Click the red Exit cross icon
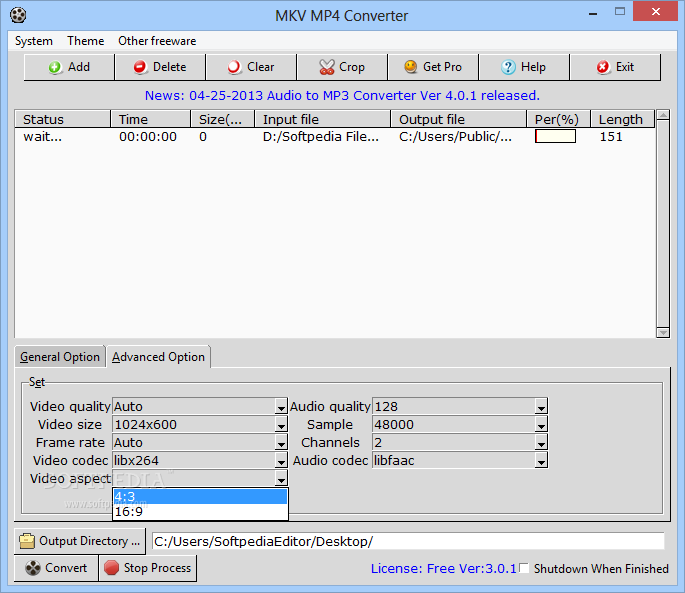The image size is (685, 593). [603, 67]
